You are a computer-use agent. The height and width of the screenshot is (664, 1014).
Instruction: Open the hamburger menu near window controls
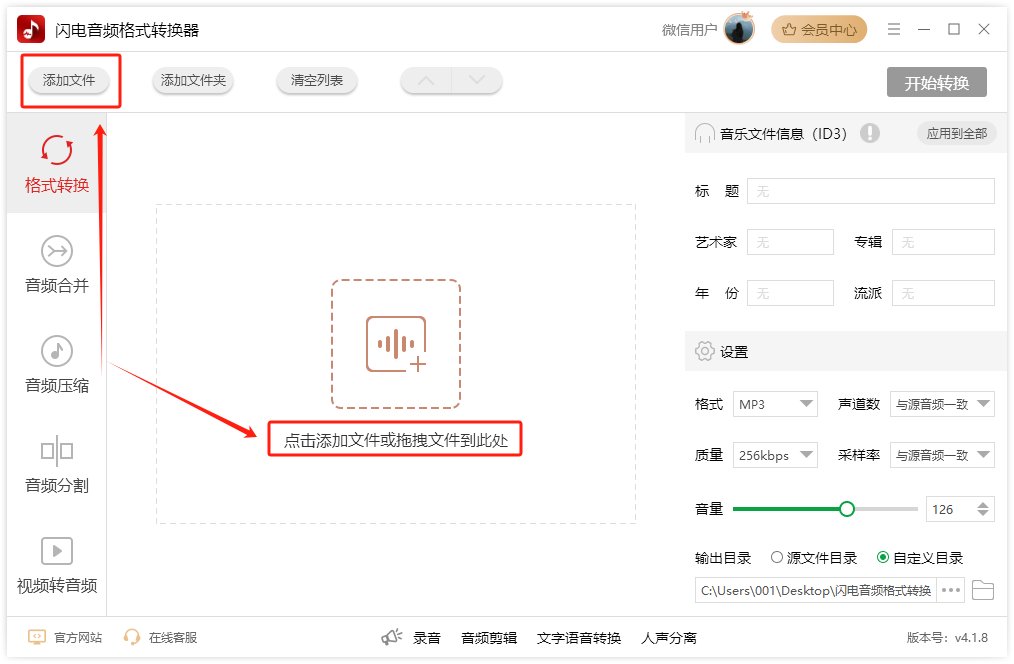(x=893, y=29)
